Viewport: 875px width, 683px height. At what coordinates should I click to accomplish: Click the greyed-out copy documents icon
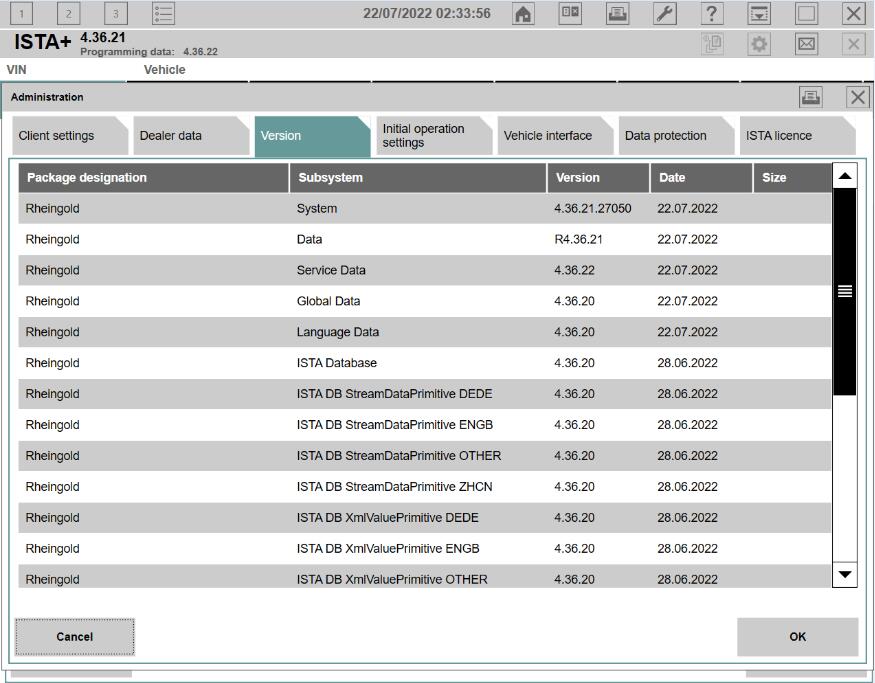[x=712, y=44]
